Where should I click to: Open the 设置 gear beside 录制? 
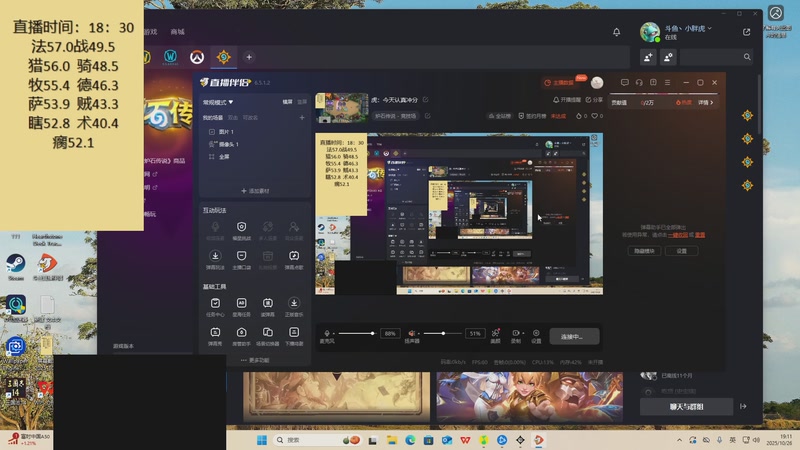point(536,333)
